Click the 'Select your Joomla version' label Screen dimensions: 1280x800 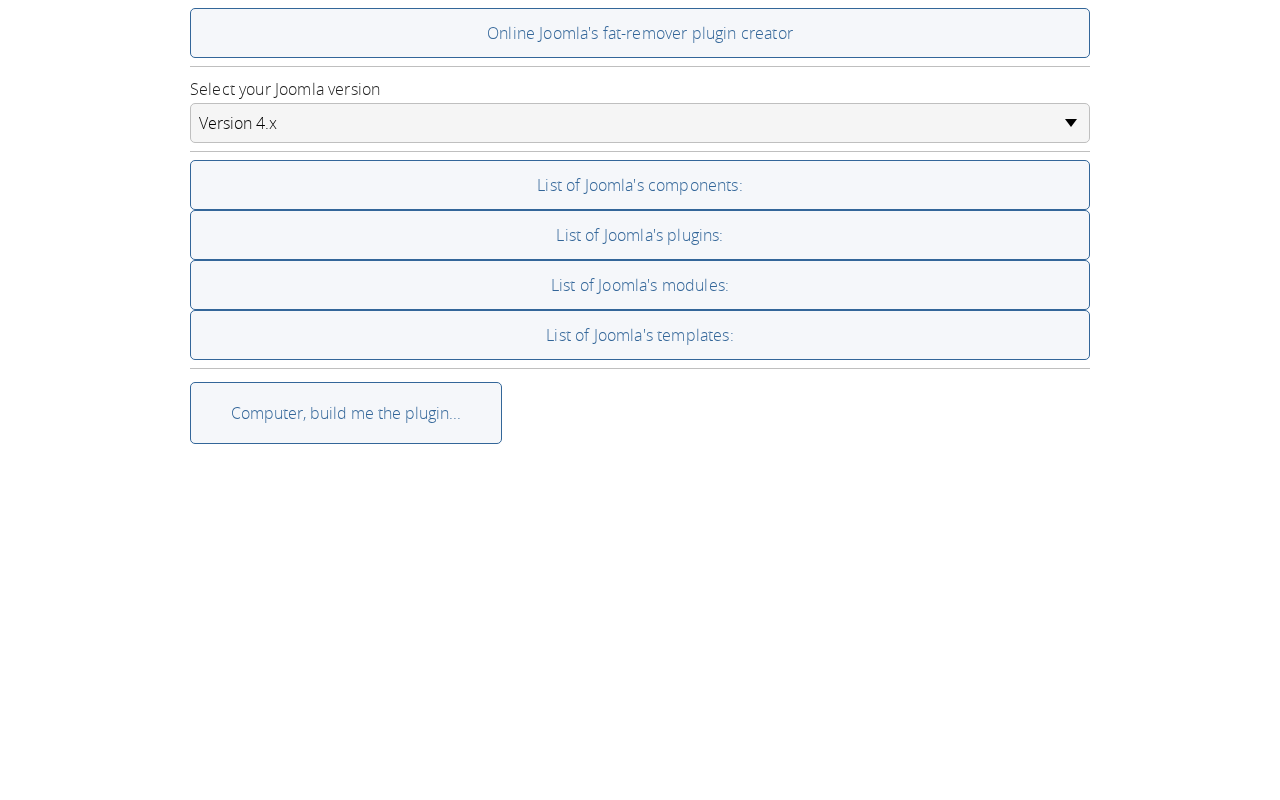285,89
